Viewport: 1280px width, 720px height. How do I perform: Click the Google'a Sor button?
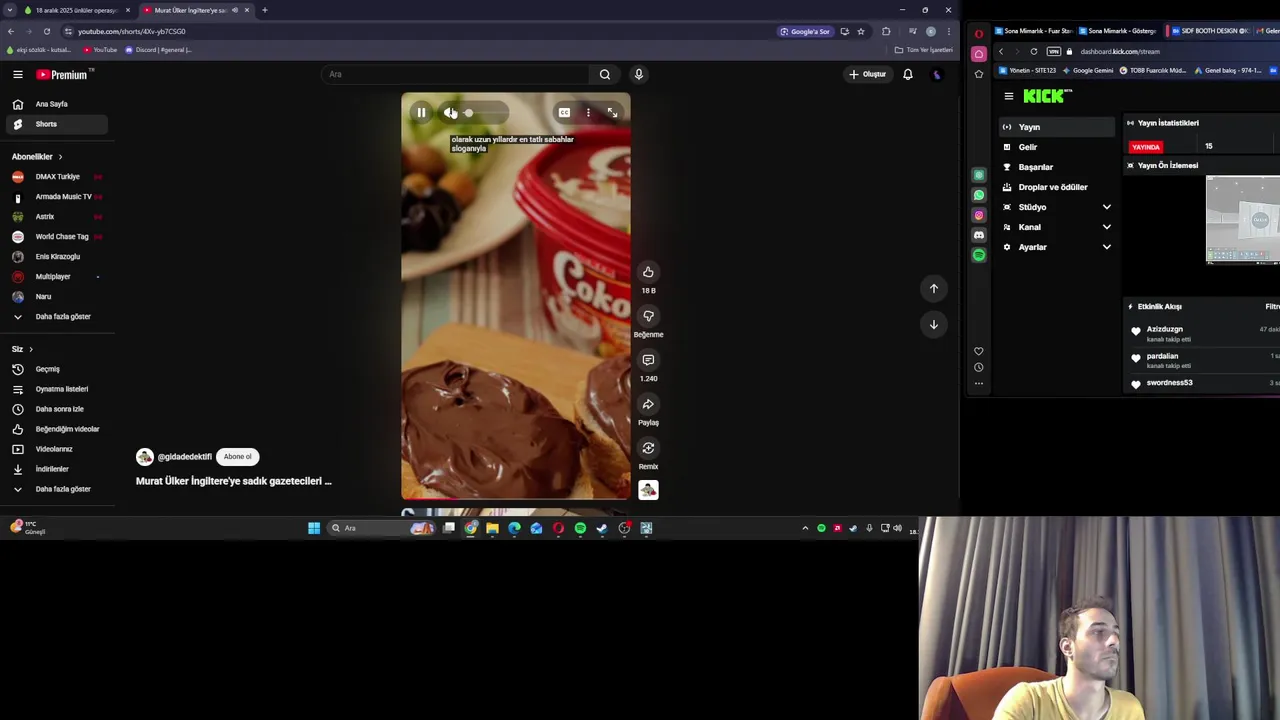tap(806, 31)
